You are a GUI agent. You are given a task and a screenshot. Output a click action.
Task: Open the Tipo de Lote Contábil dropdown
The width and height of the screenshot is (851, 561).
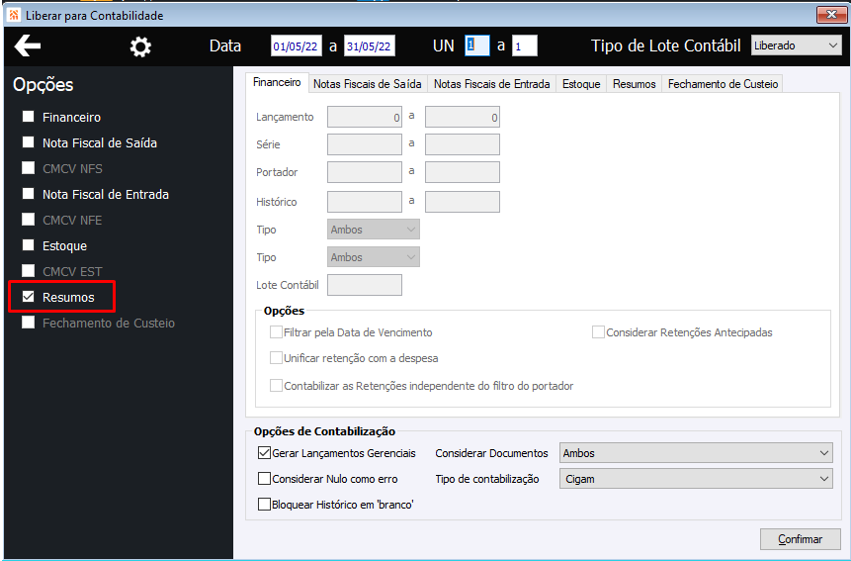click(x=796, y=46)
